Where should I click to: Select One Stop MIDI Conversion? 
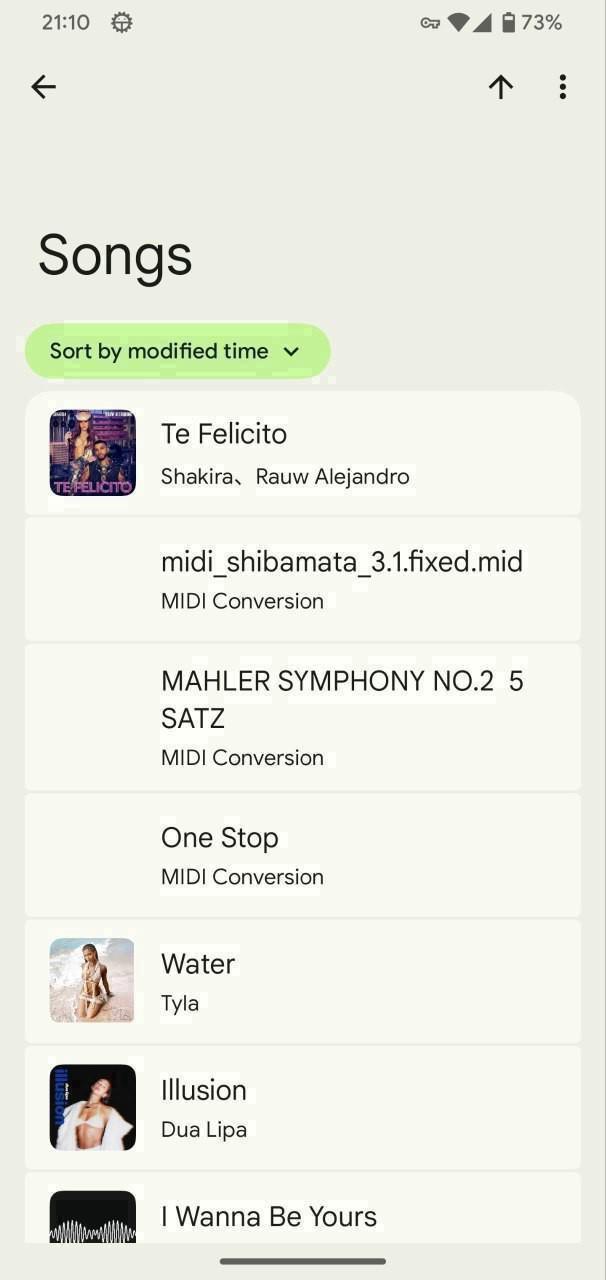[302, 855]
